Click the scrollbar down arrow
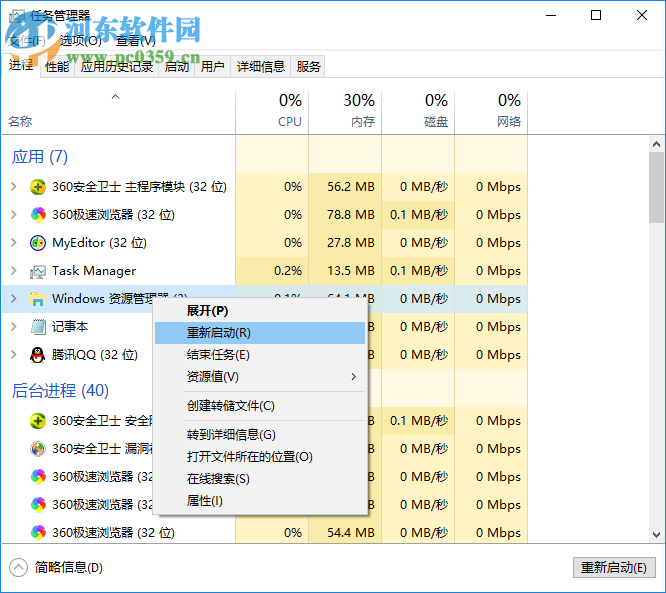Screen dimensions: 666x593 point(657,535)
